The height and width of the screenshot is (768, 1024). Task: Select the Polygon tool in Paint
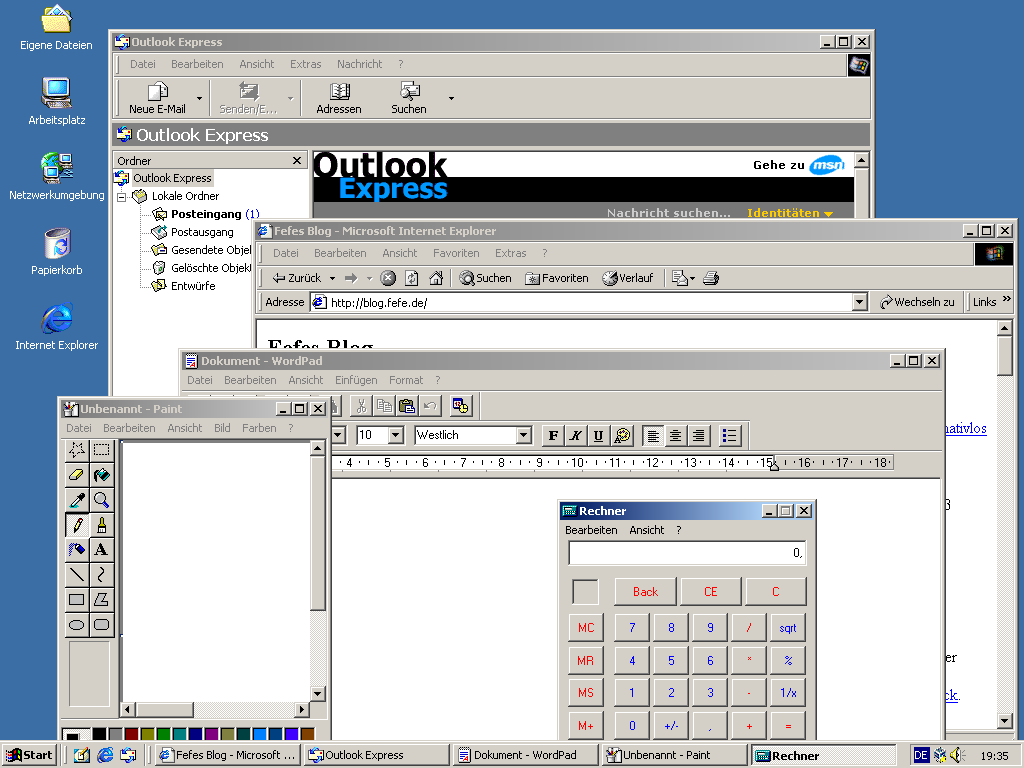click(x=101, y=600)
